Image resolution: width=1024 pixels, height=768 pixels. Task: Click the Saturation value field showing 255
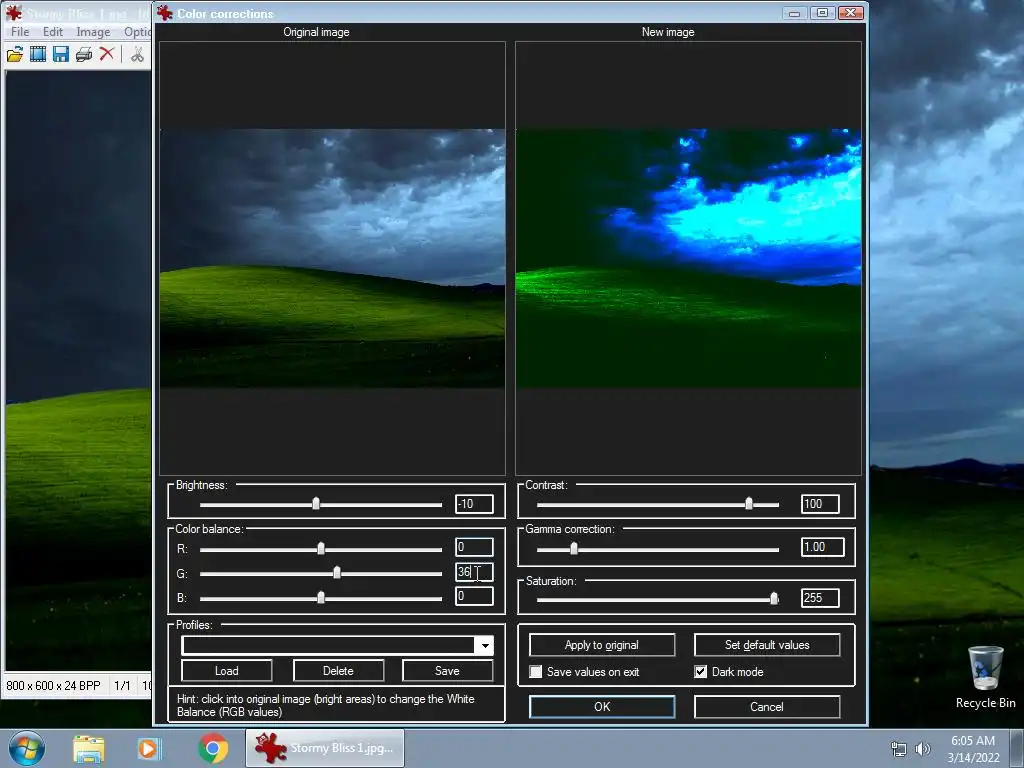coord(820,598)
